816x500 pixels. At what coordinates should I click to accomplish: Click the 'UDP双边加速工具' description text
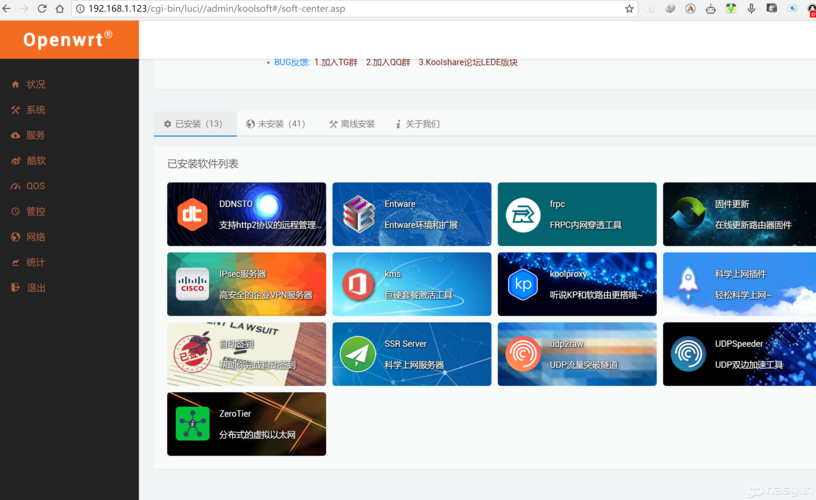[748, 365]
